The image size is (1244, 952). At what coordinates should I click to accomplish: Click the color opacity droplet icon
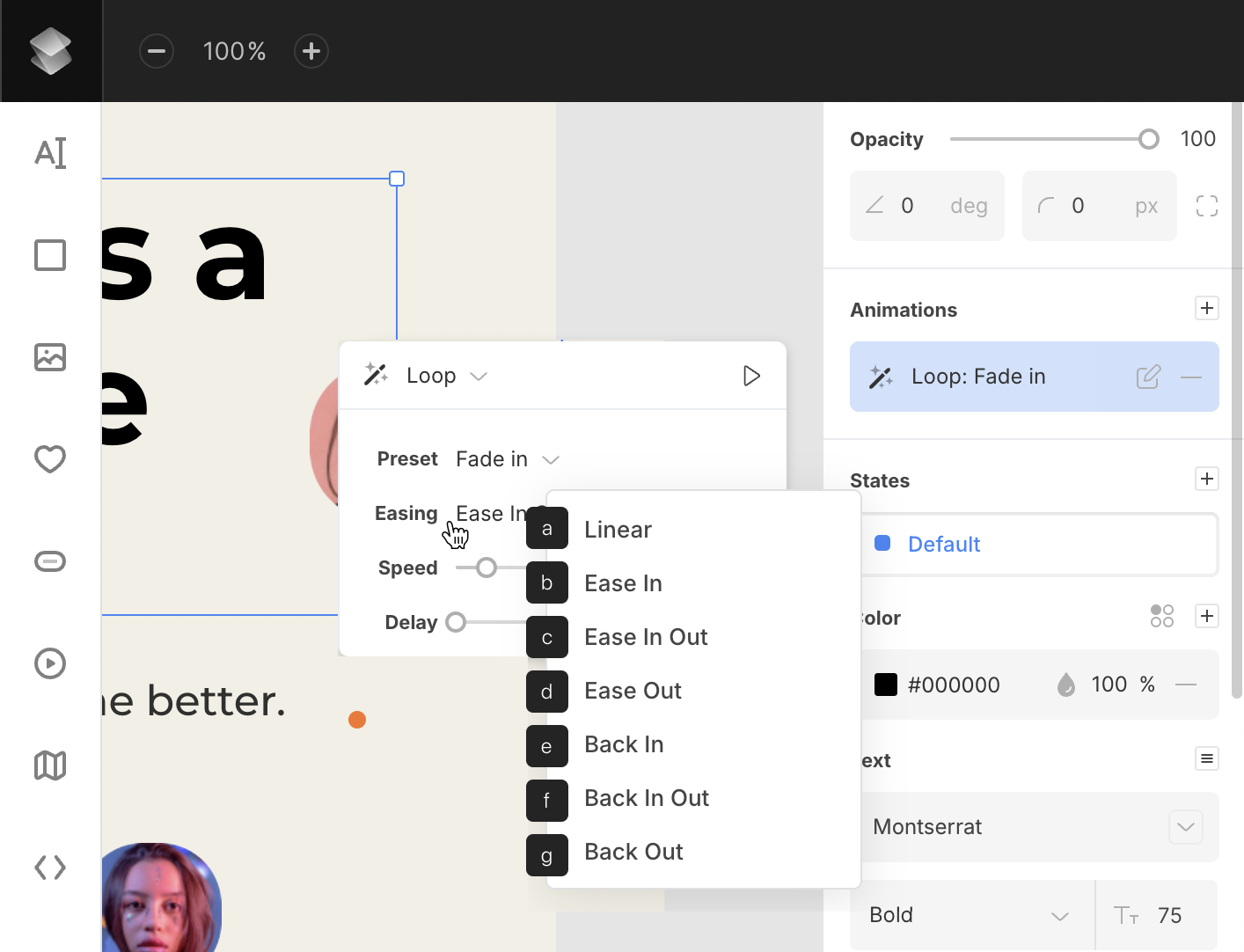pos(1066,685)
